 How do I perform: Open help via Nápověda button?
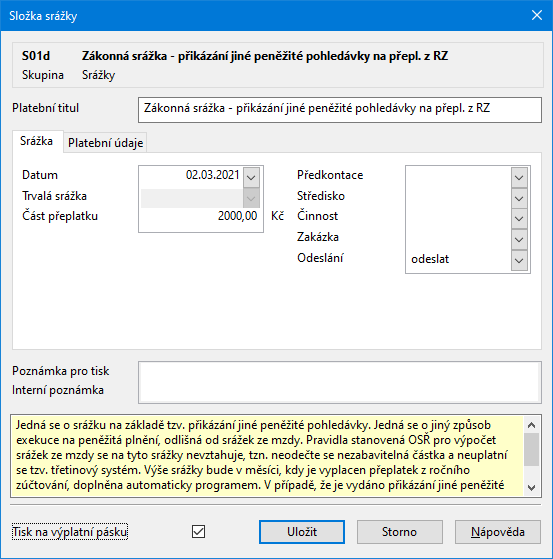pos(498,532)
